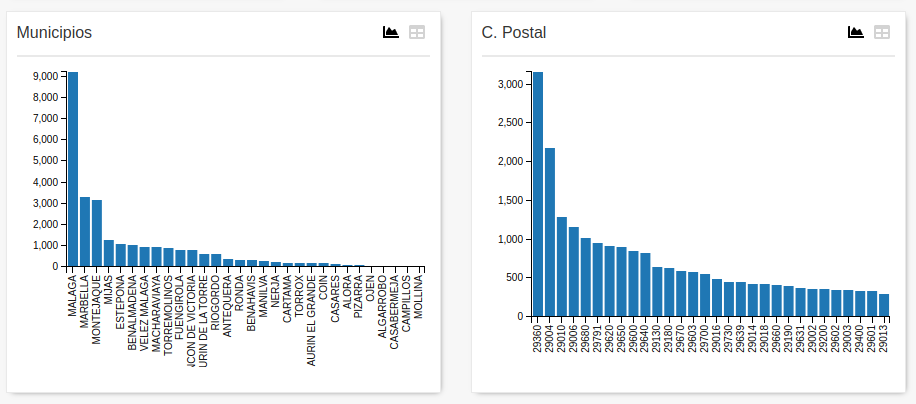Viewport: 916px width, 404px height.
Task: Show C. Postal panel as table
Action: [x=882, y=32]
